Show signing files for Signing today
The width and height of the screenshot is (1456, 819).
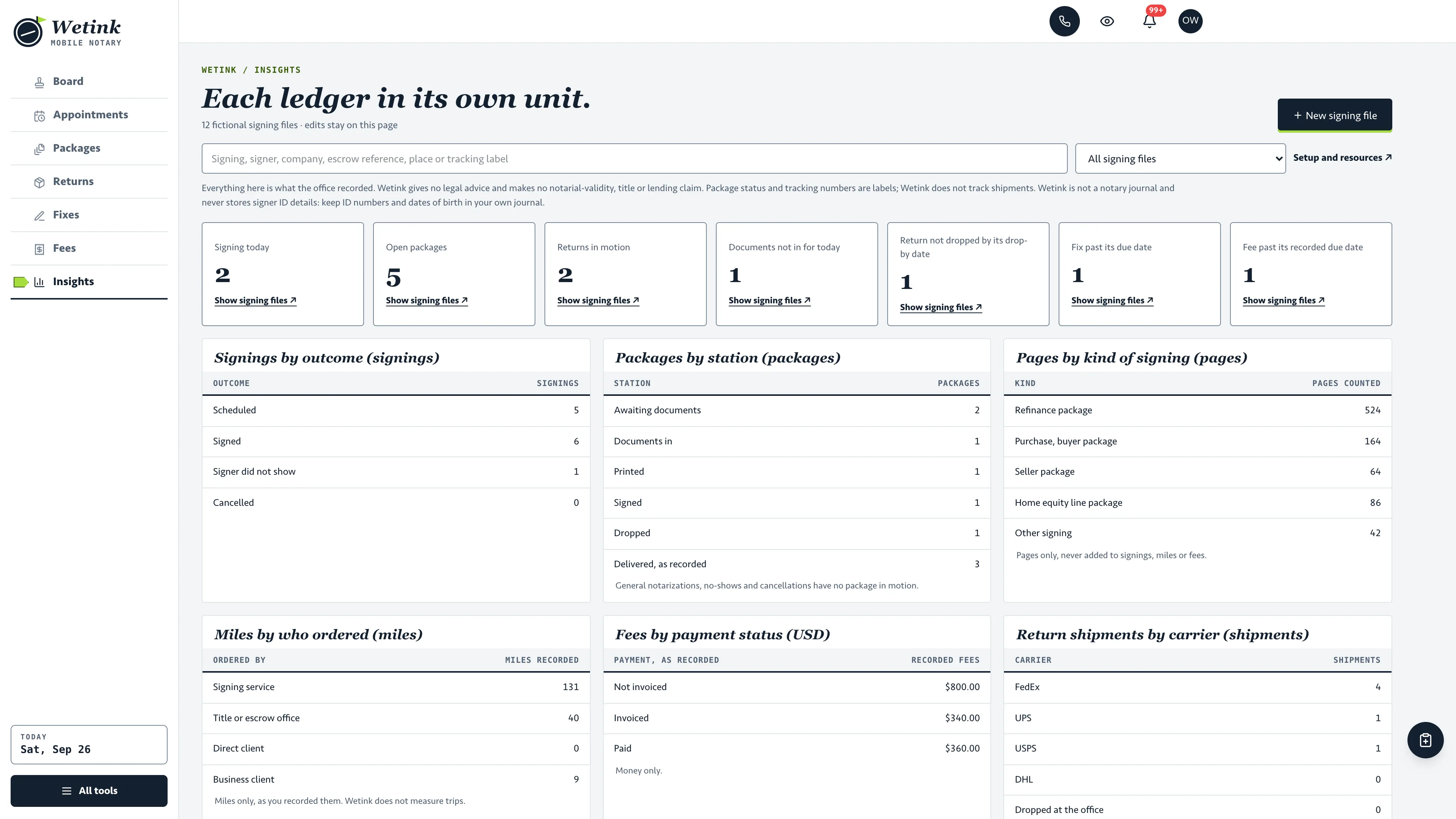point(256,300)
